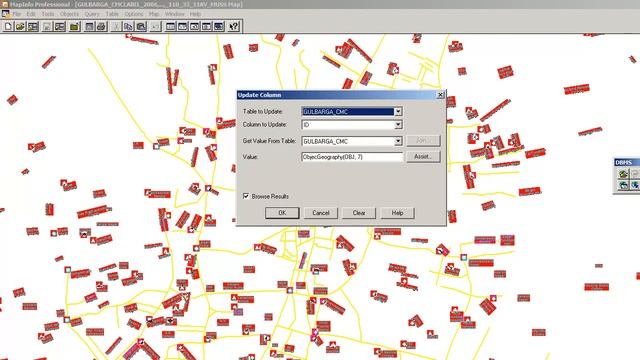Viewport: 640px width, 360px height.
Task: Expand the Column to Update dropdown
Action: pyautogui.click(x=398, y=124)
